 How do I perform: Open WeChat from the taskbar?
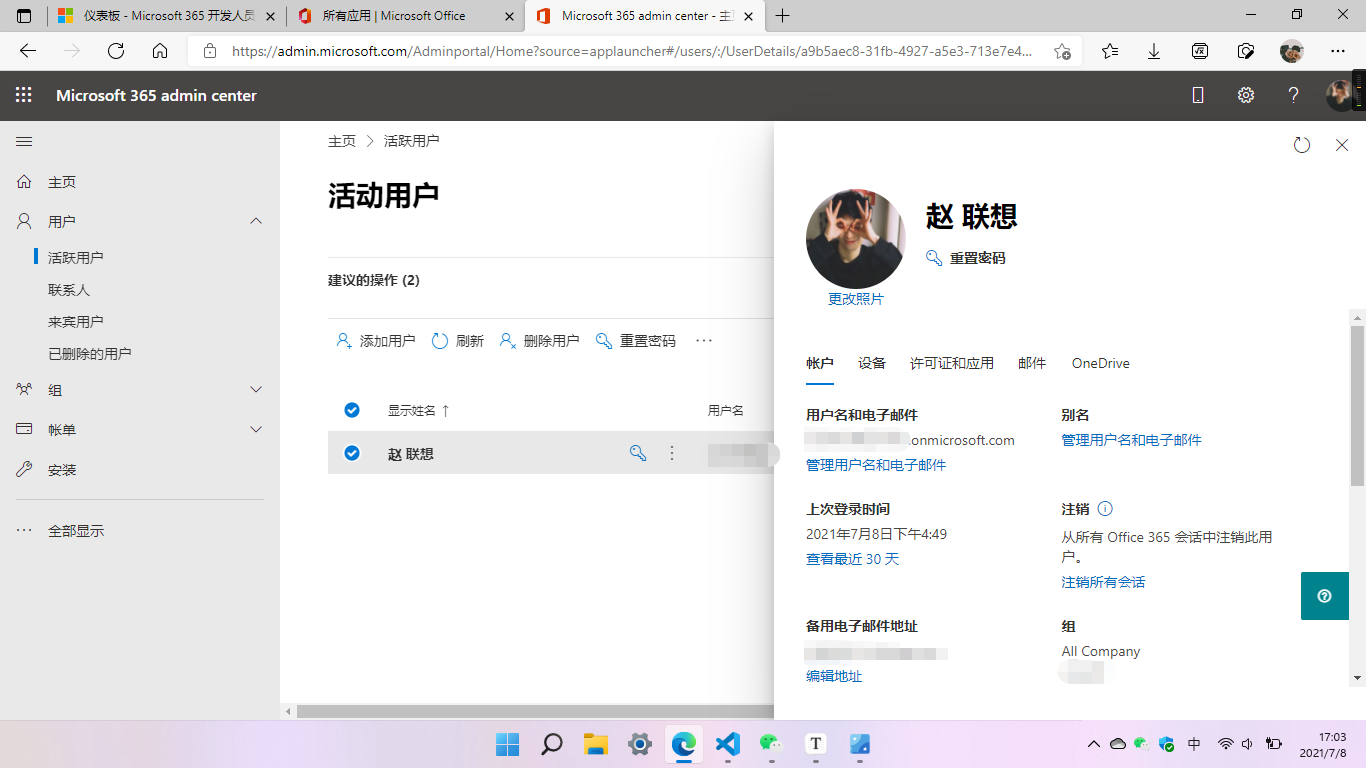[x=771, y=744]
